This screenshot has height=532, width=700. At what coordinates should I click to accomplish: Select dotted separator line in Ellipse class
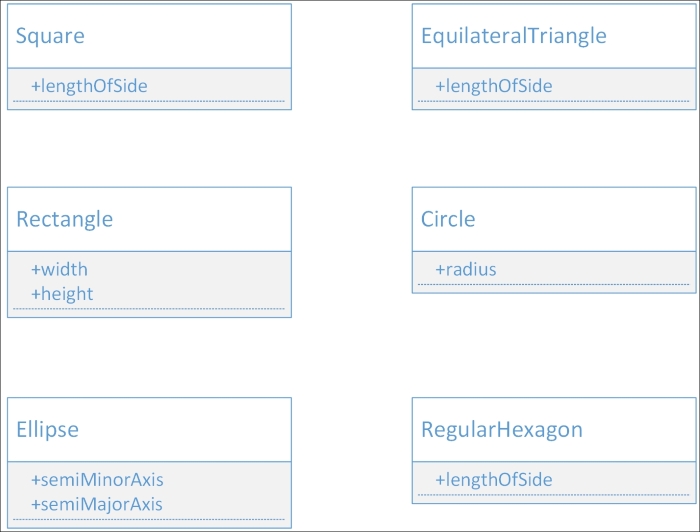149,520
